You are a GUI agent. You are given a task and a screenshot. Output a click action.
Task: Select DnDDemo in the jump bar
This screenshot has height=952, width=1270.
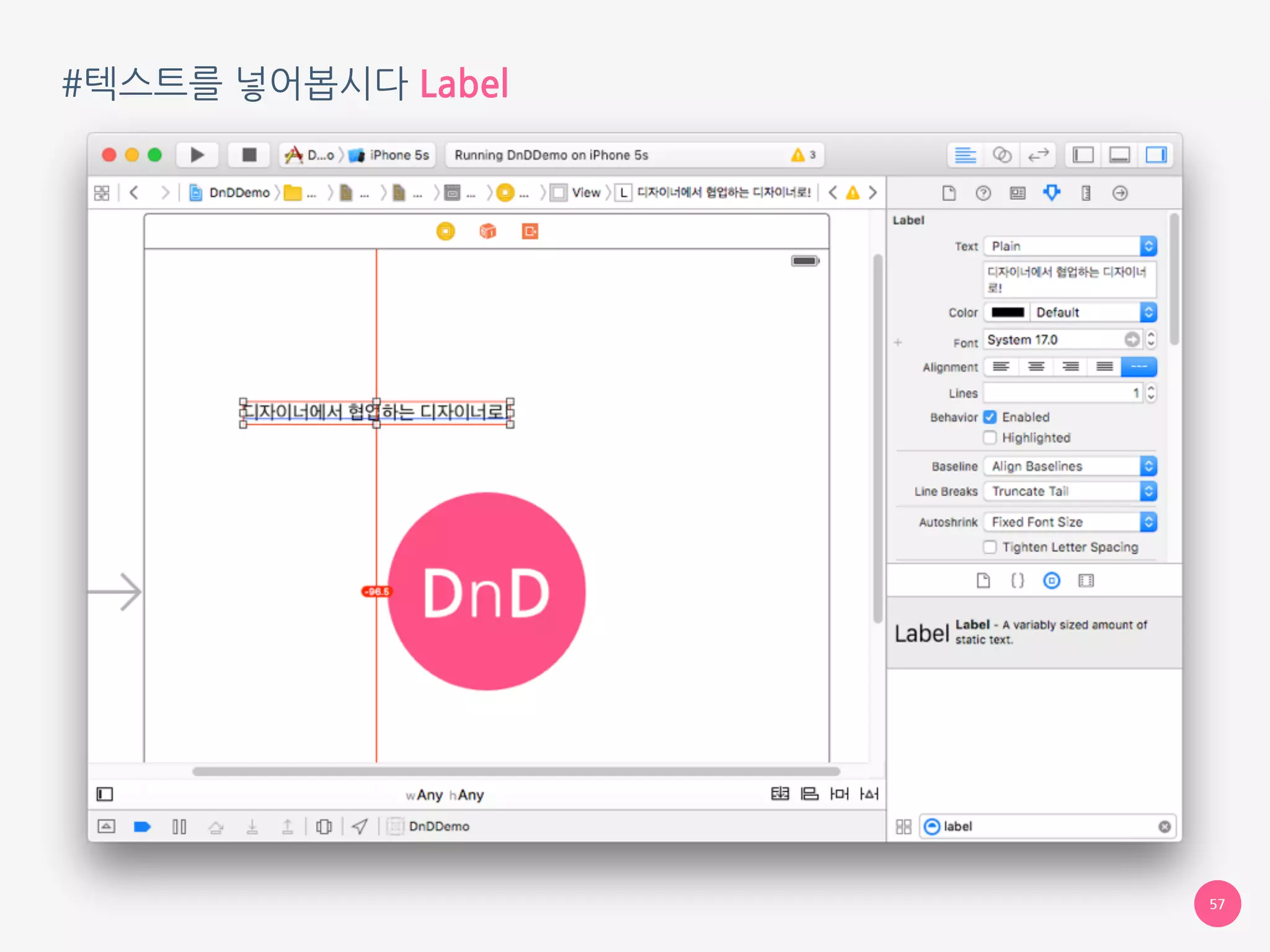(x=230, y=193)
